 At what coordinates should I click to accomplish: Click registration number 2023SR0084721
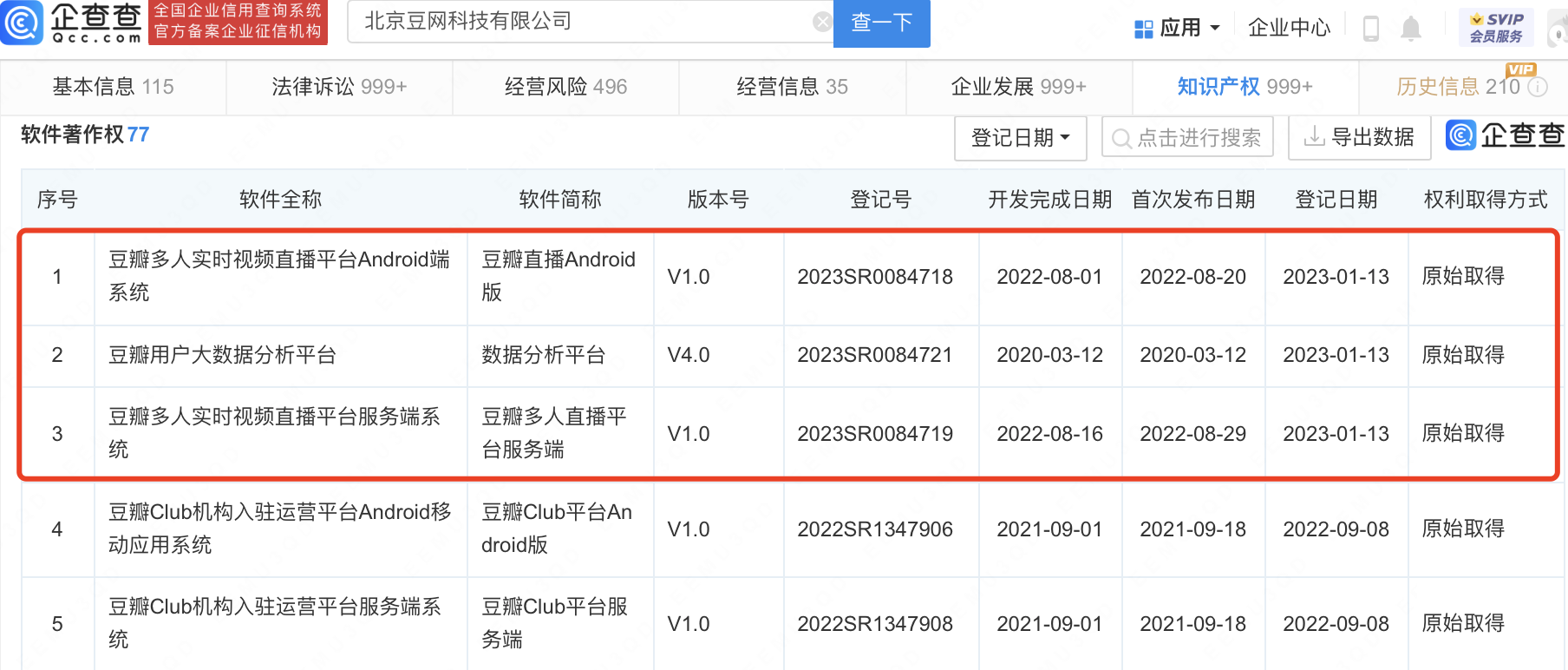coord(875,355)
